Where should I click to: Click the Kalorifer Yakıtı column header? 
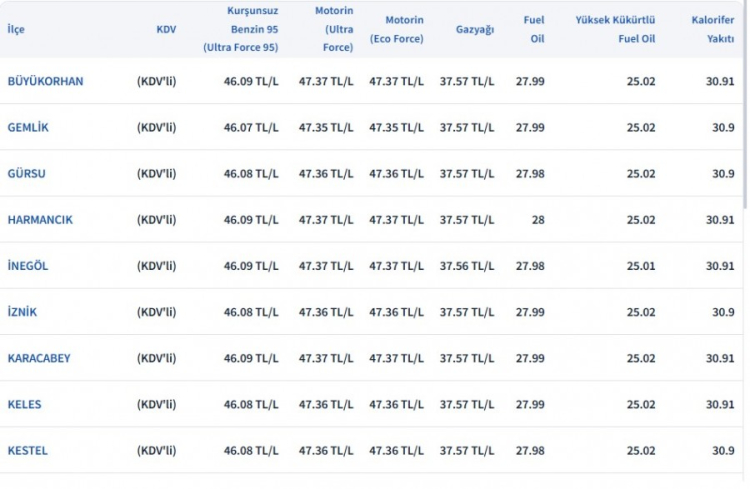(x=713, y=29)
